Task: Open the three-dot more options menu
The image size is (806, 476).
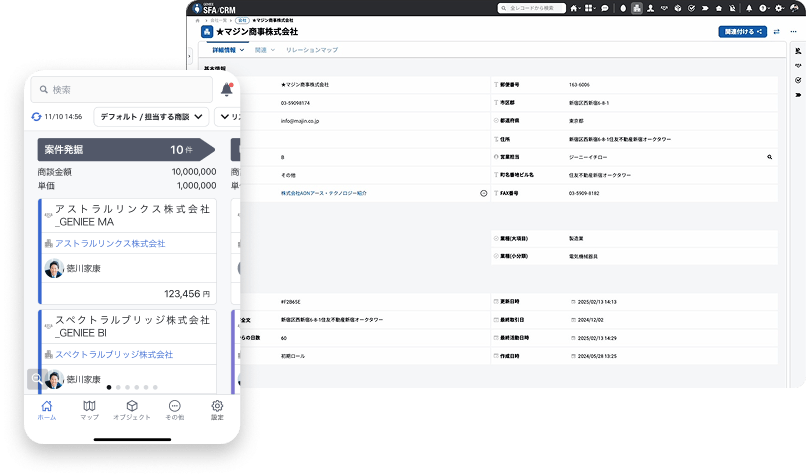Action: (x=793, y=32)
